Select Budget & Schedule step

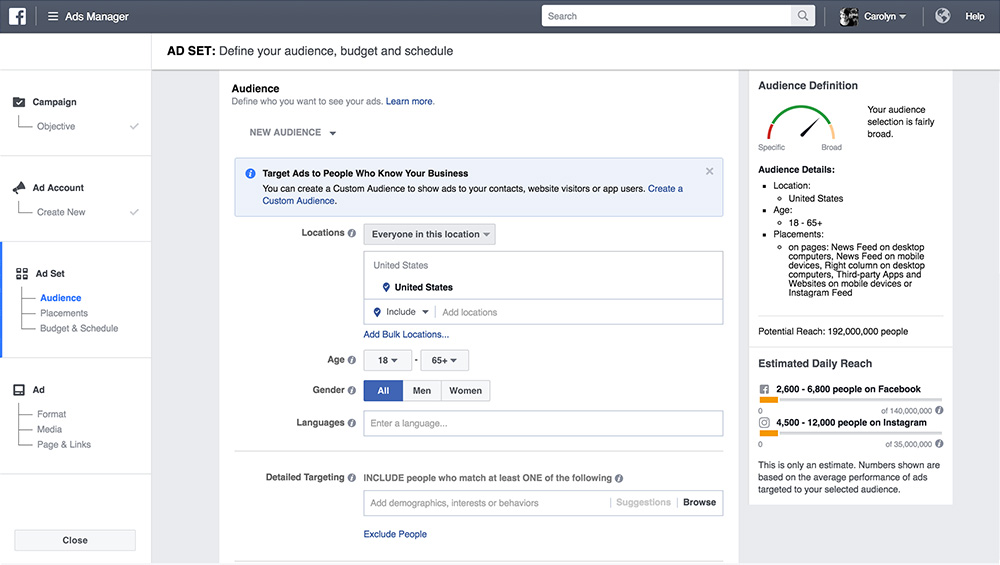coord(79,328)
